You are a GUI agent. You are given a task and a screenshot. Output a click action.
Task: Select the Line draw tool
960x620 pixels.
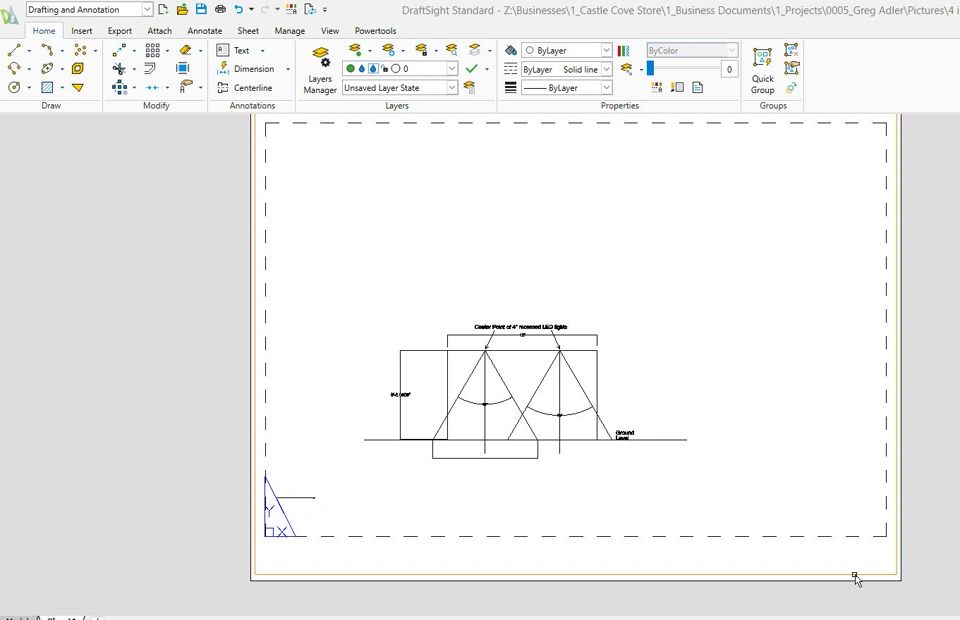click(14, 50)
